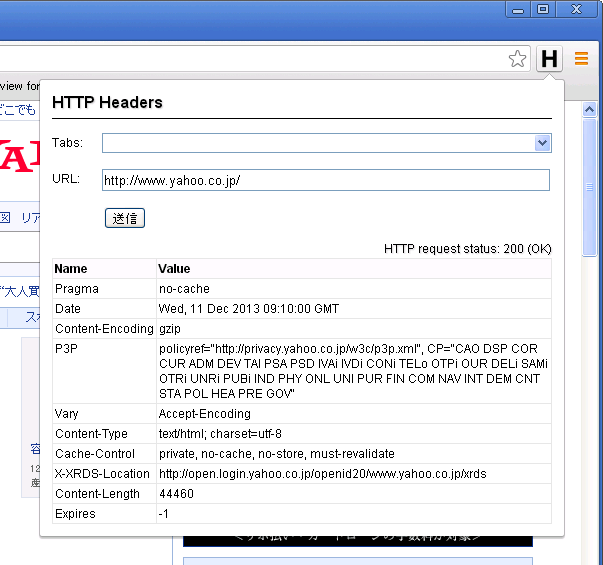Submit the URL with the 送信 button
603x565 pixels.
point(125,218)
